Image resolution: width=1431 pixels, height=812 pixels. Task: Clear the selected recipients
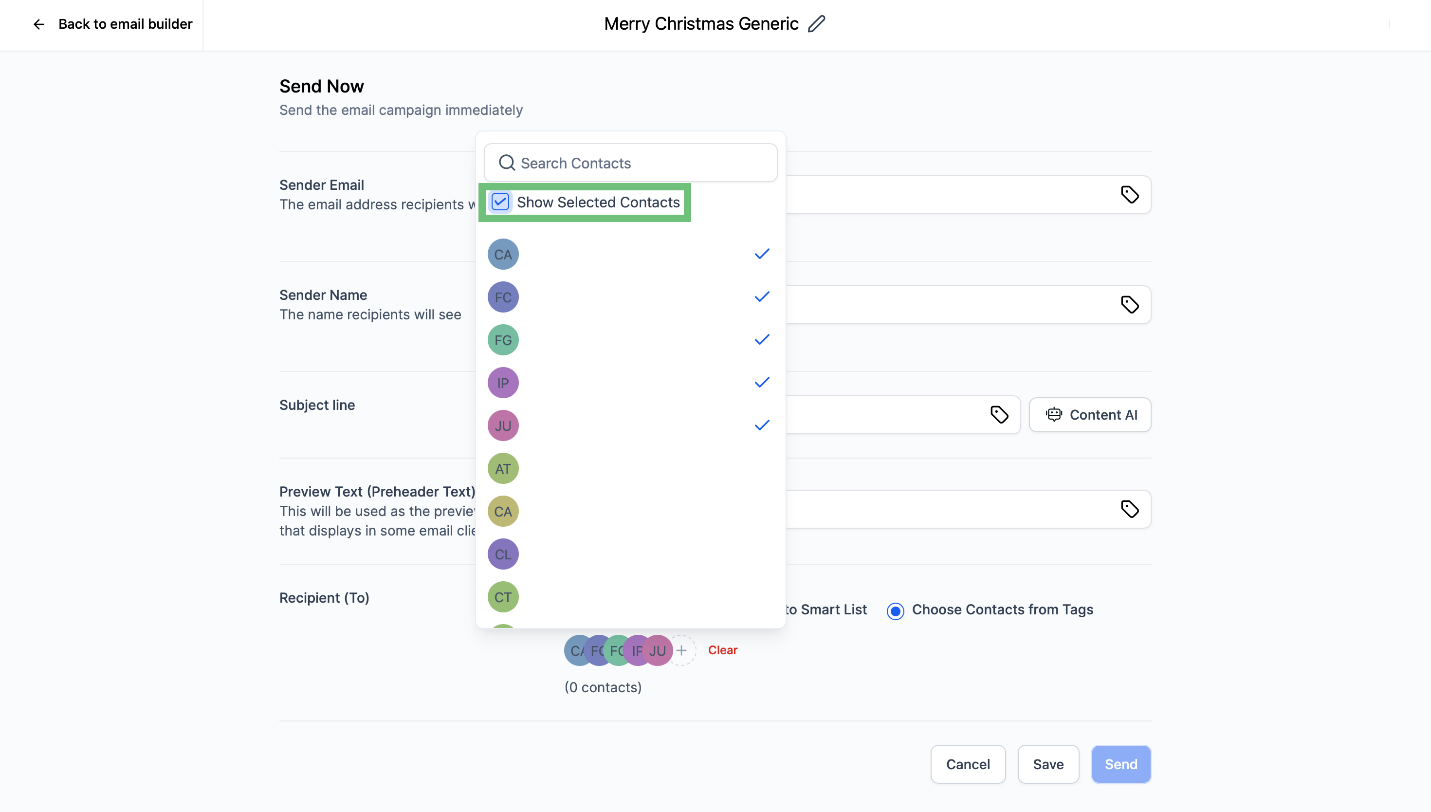(723, 650)
